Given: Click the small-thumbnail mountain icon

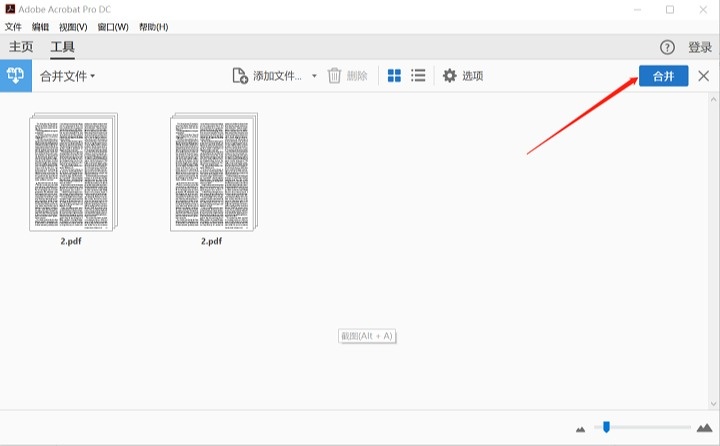Looking at the screenshot, I should 581,428.
